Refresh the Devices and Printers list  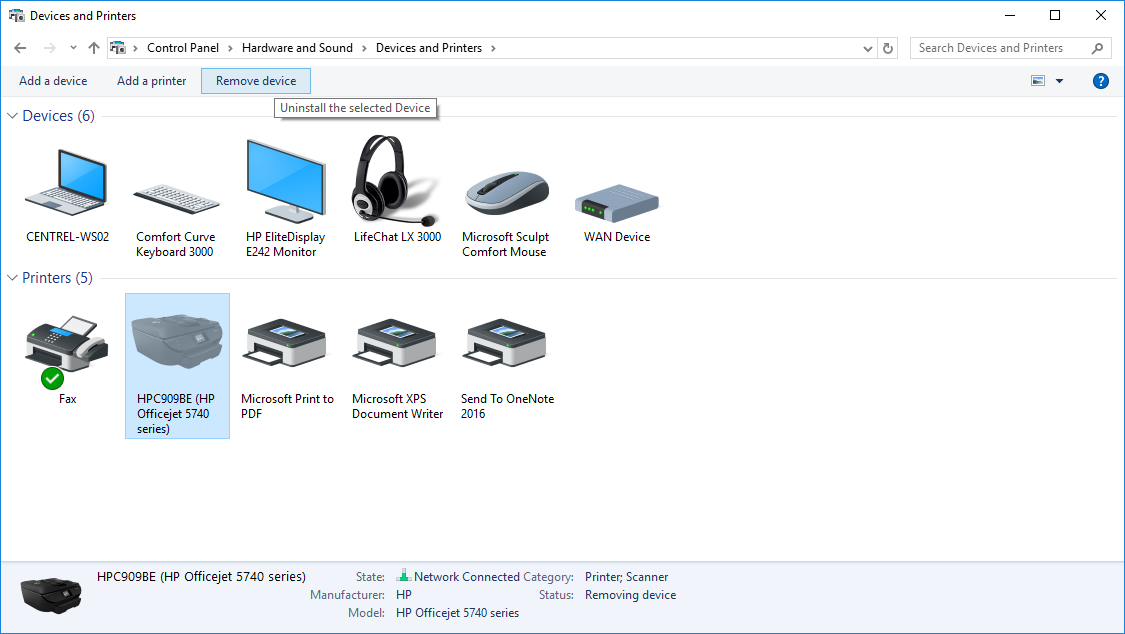[888, 48]
